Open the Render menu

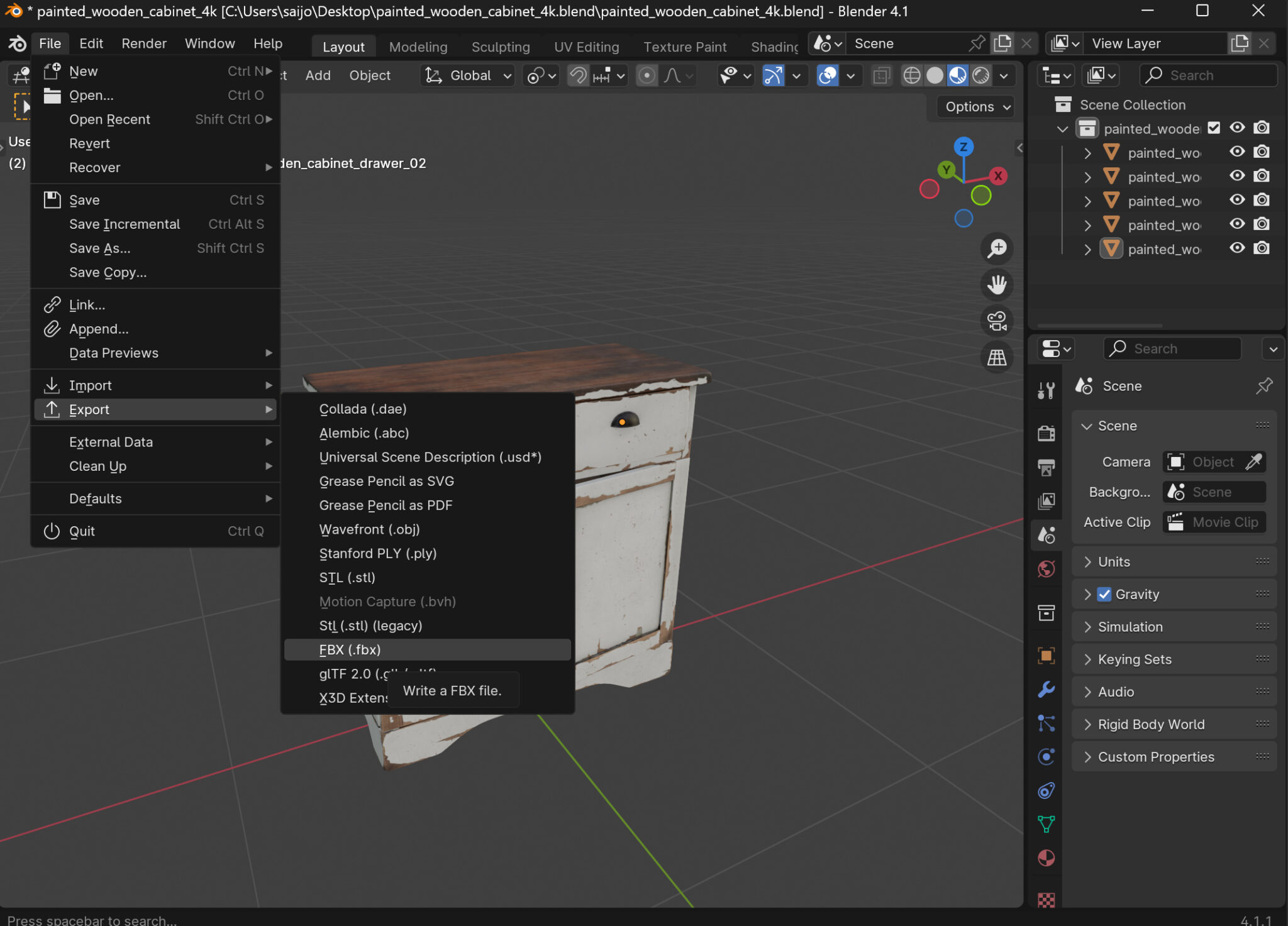(144, 43)
